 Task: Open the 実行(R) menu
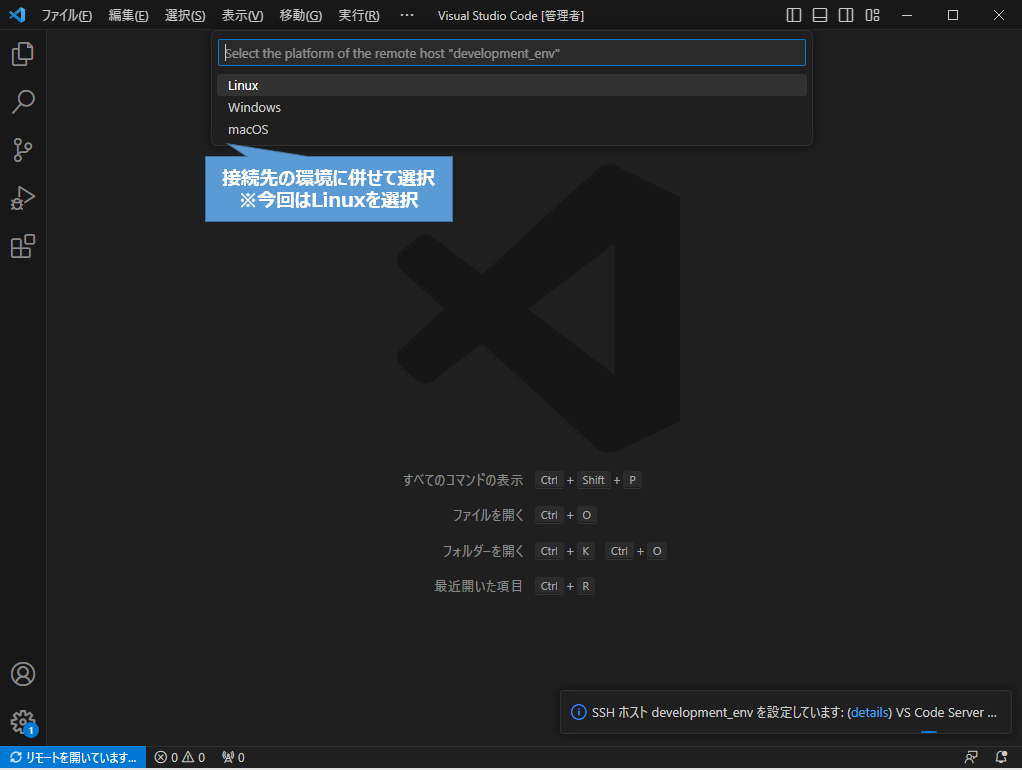pos(357,15)
